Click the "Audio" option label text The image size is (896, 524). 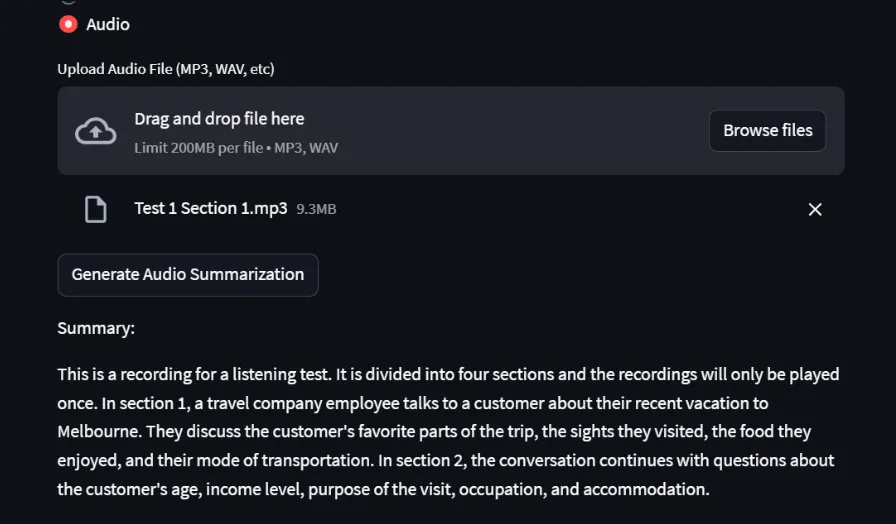coord(108,24)
